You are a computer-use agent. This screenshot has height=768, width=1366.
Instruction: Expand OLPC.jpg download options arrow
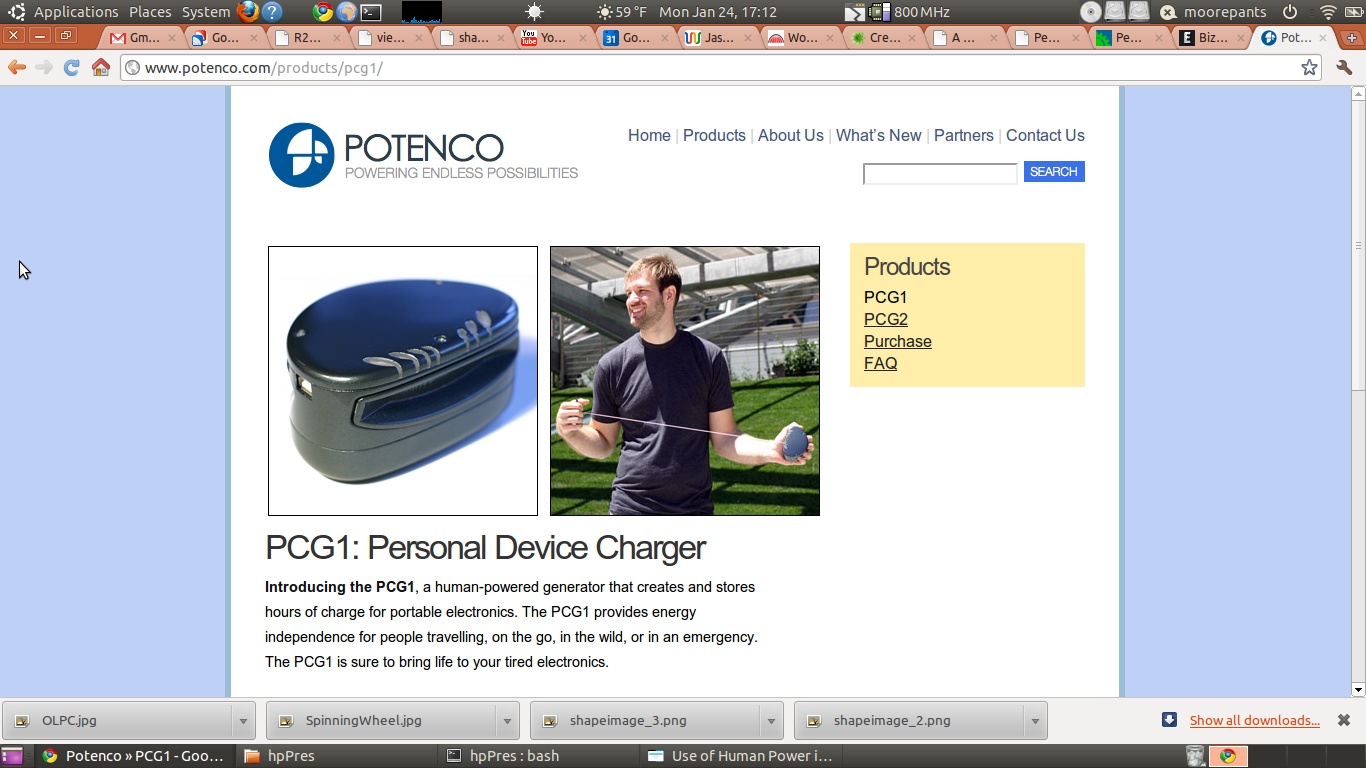(x=243, y=720)
